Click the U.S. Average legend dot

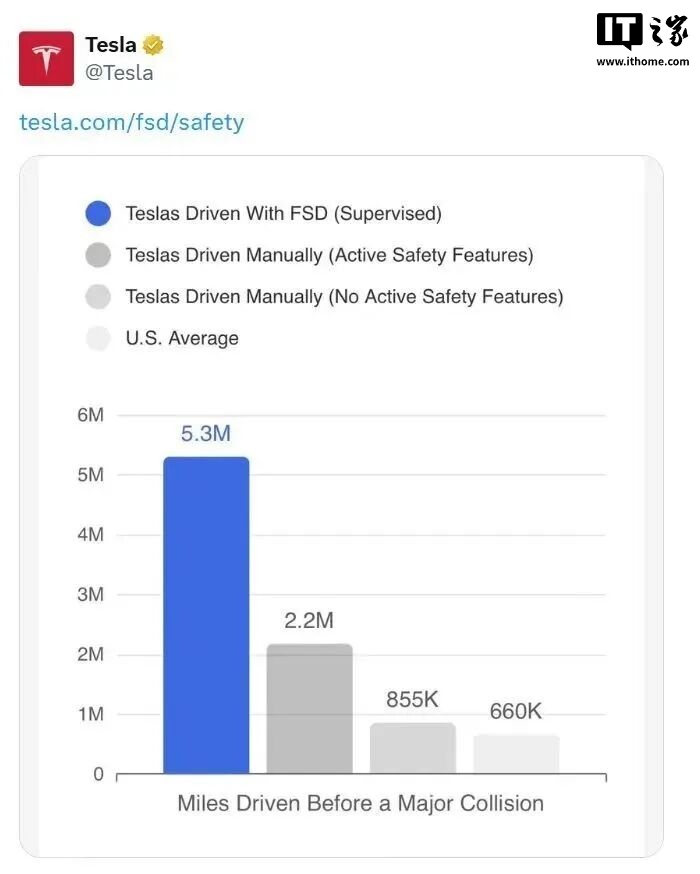pos(98,338)
